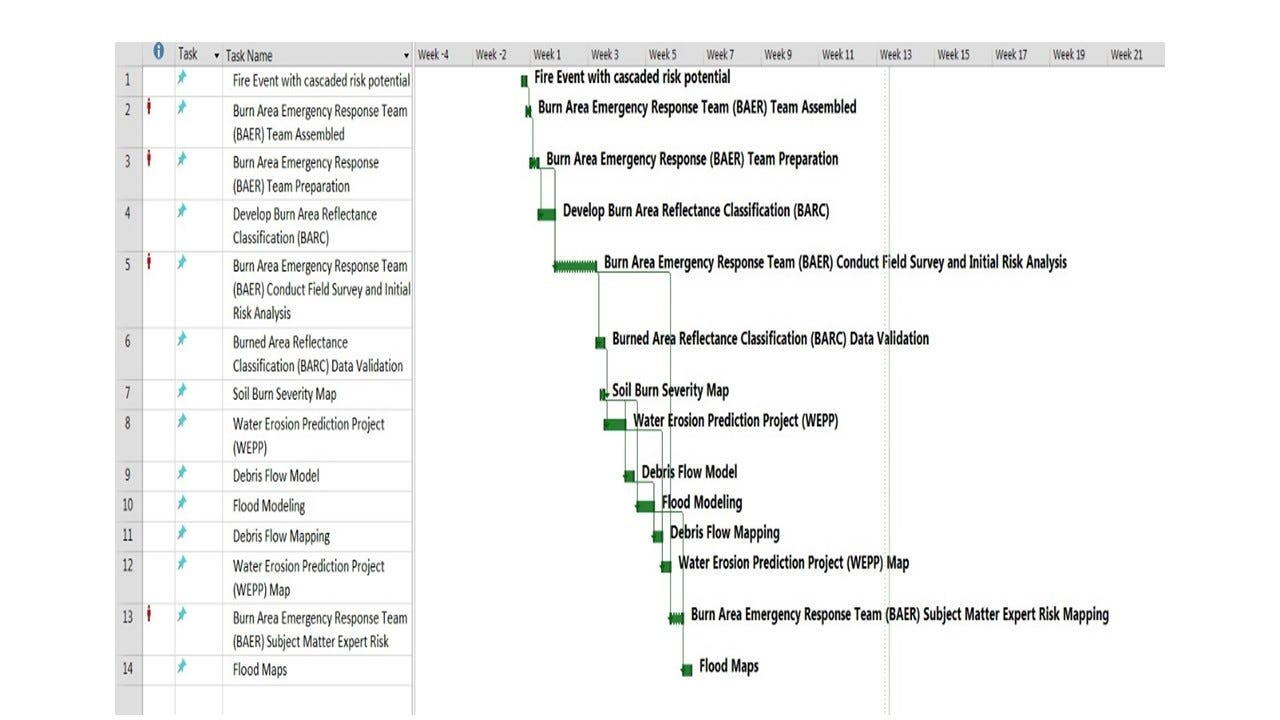This screenshot has height=720, width=1280.
Task: Click the Conduct Field Survey task name cell
Action: [x=318, y=290]
